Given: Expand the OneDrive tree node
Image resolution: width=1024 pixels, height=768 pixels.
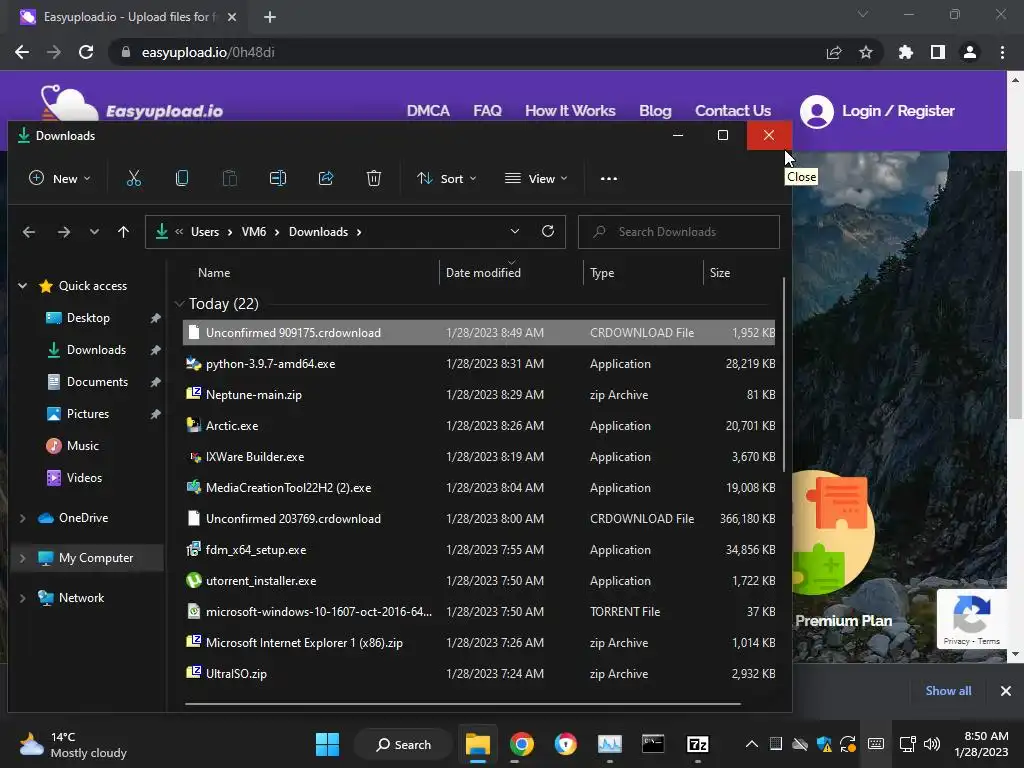Looking at the screenshot, I should [x=22, y=518].
